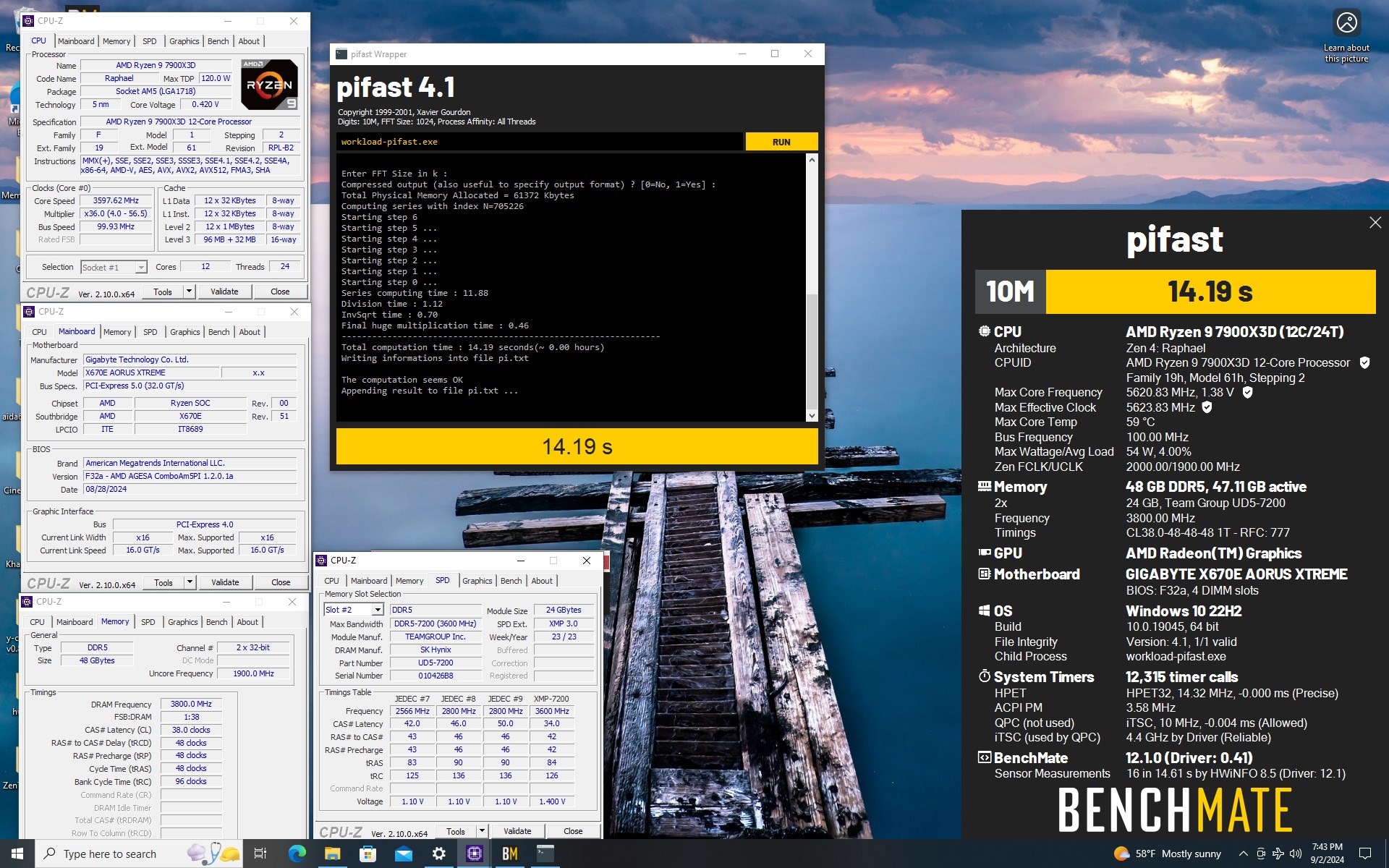Launch Microsoft Edge from the taskbar

tap(297, 854)
